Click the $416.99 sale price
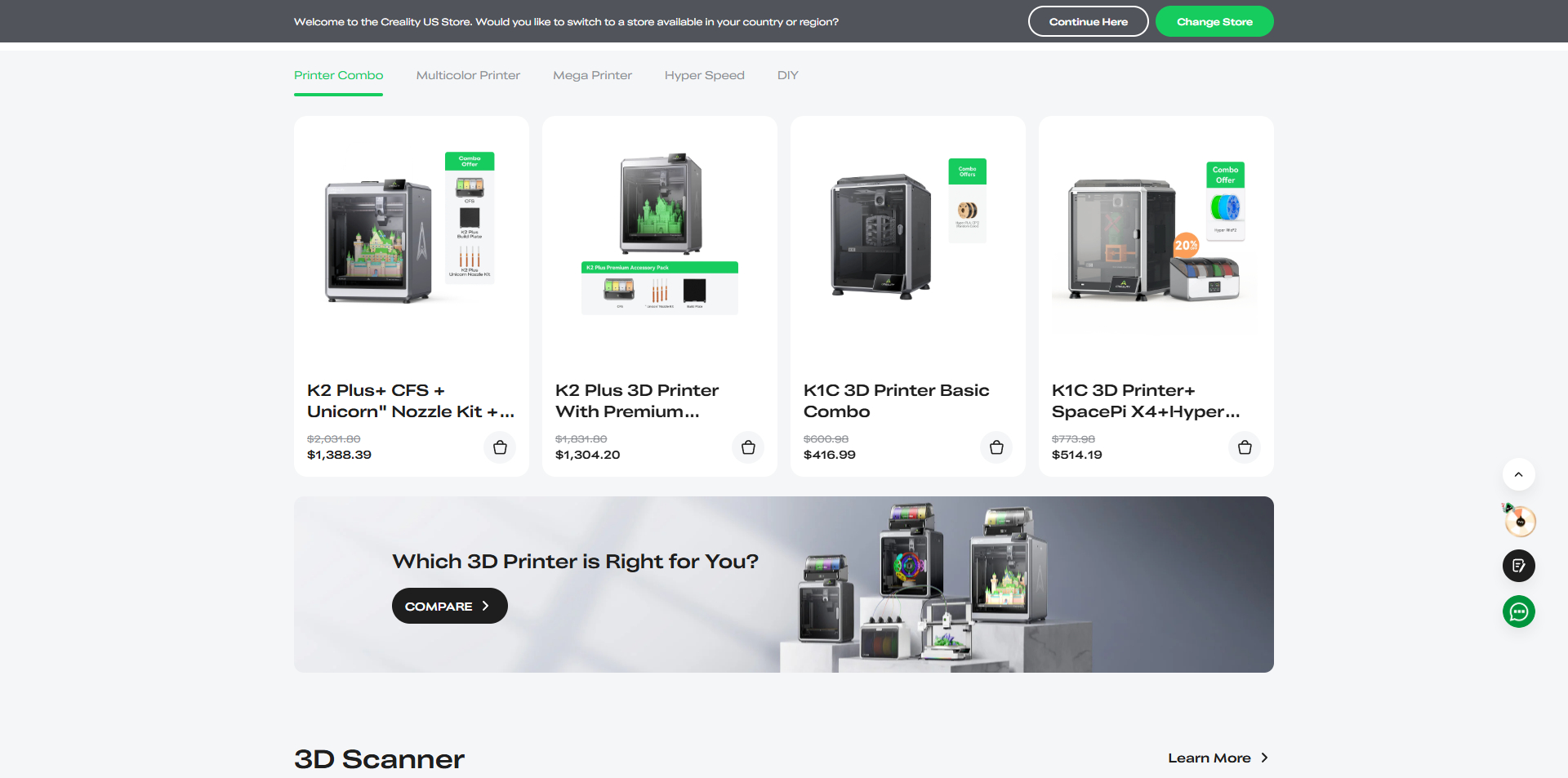 pyautogui.click(x=830, y=455)
